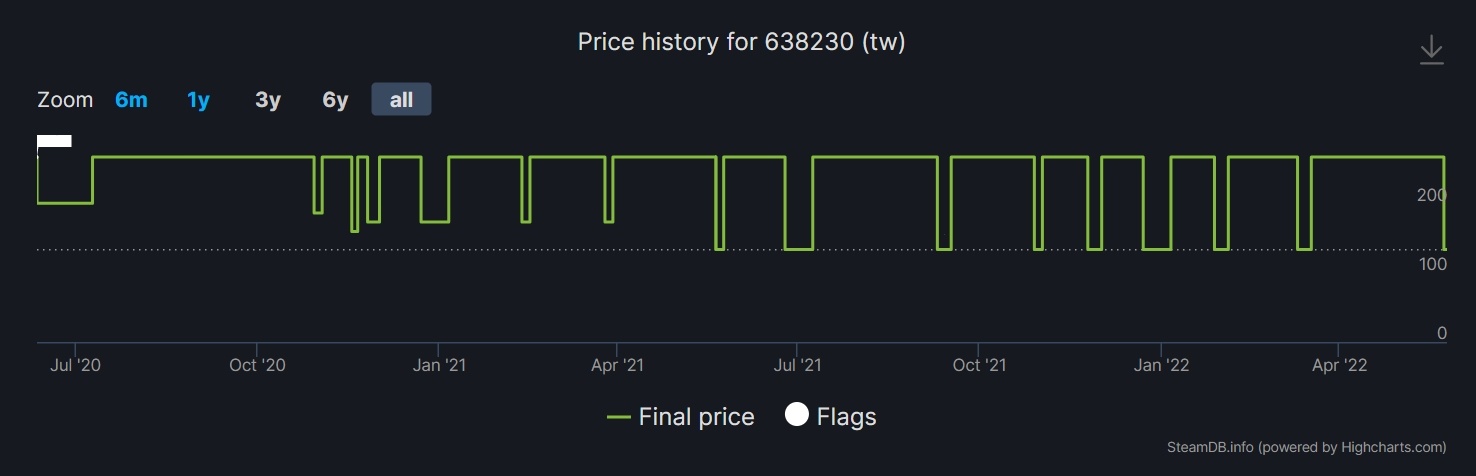Set zoom range to 1y
This screenshot has width=1476, height=476.
tap(199, 100)
